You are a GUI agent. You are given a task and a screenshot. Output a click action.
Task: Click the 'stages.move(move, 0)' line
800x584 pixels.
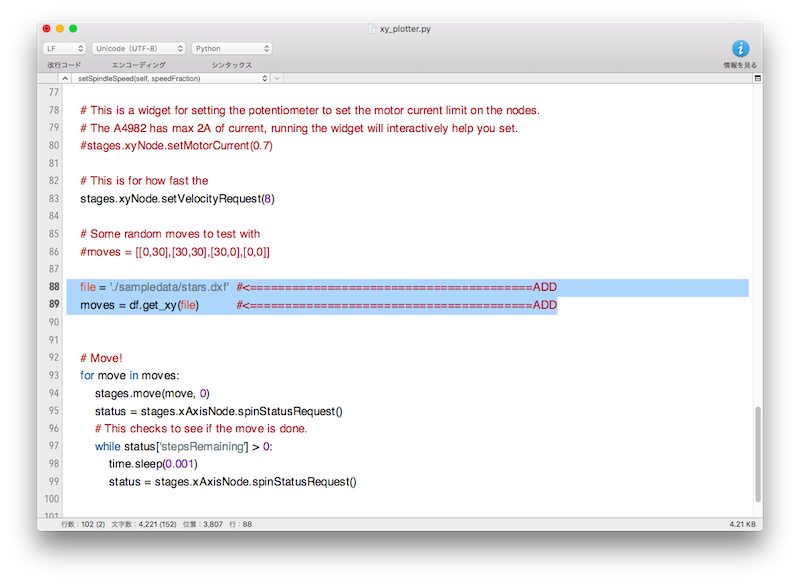coord(152,394)
